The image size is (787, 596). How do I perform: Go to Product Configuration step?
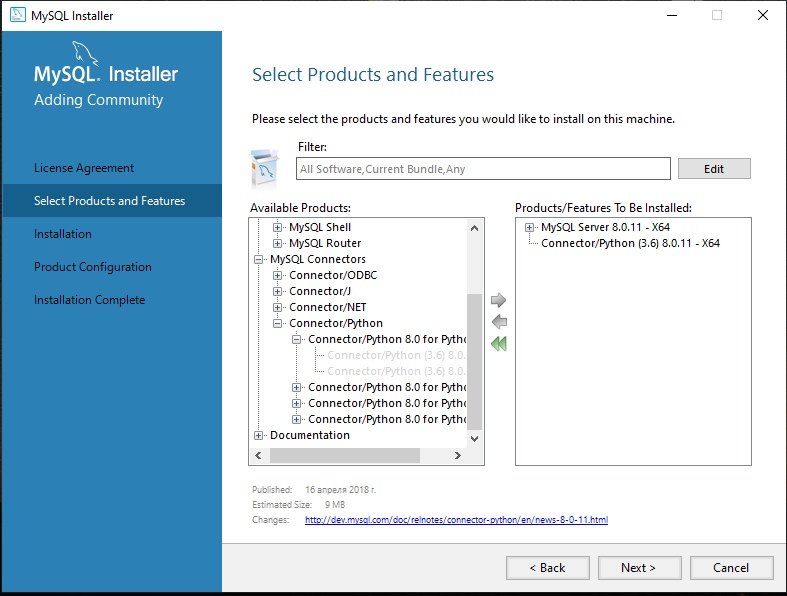[x=93, y=267]
